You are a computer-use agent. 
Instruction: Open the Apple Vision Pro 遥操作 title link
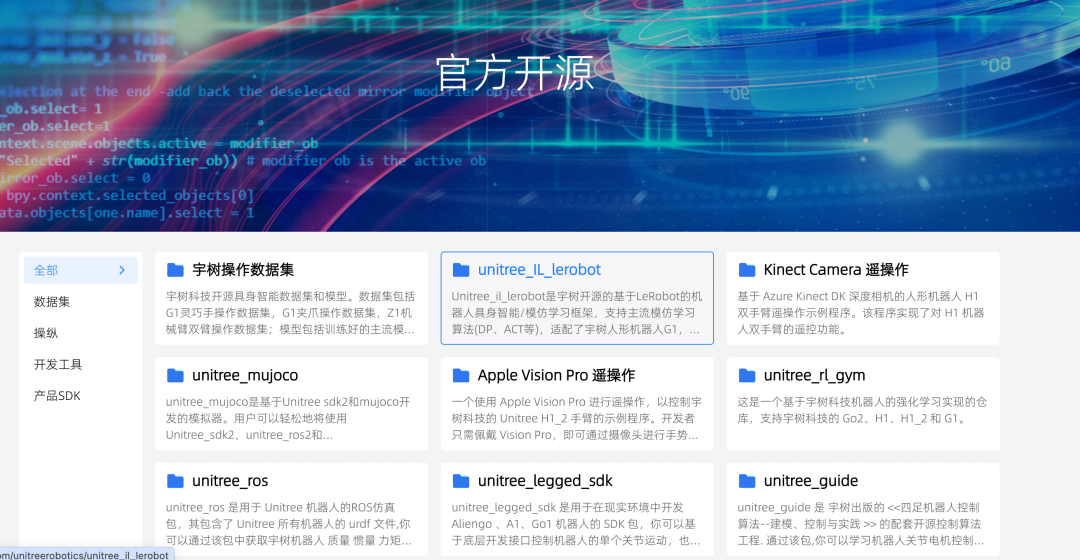coord(557,375)
